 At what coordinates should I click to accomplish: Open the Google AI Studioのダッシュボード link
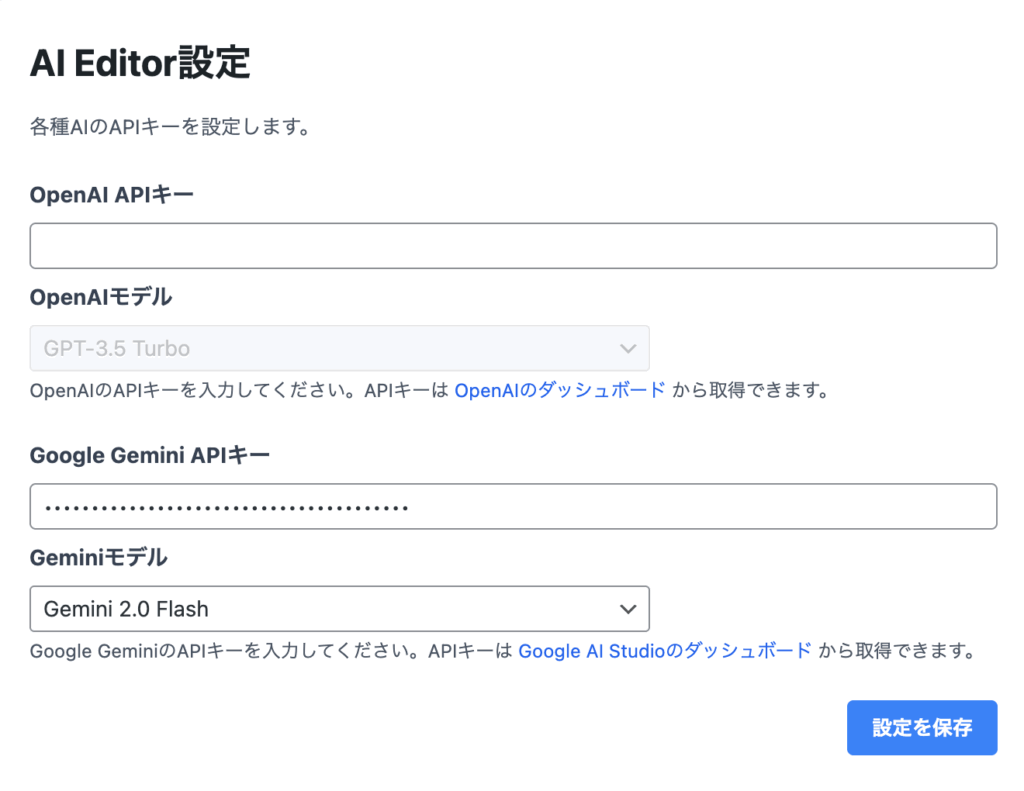tap(665, 651)
